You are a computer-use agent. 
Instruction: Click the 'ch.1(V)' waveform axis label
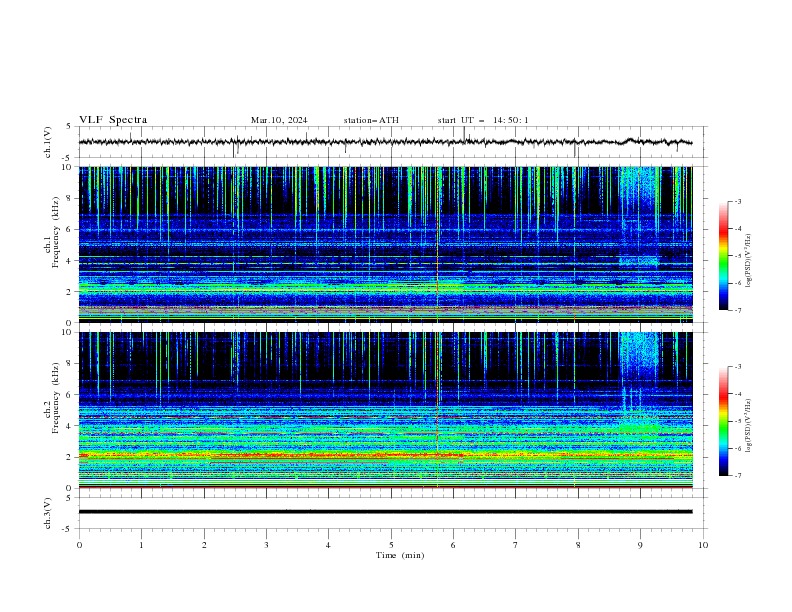(48, 142)
